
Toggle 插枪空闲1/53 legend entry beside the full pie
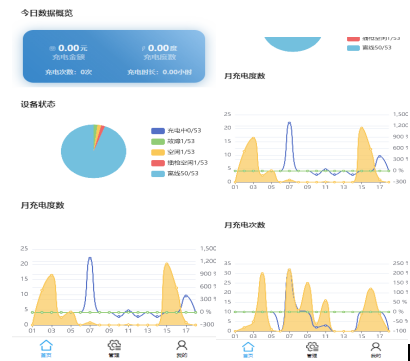[x=179, y=163]
